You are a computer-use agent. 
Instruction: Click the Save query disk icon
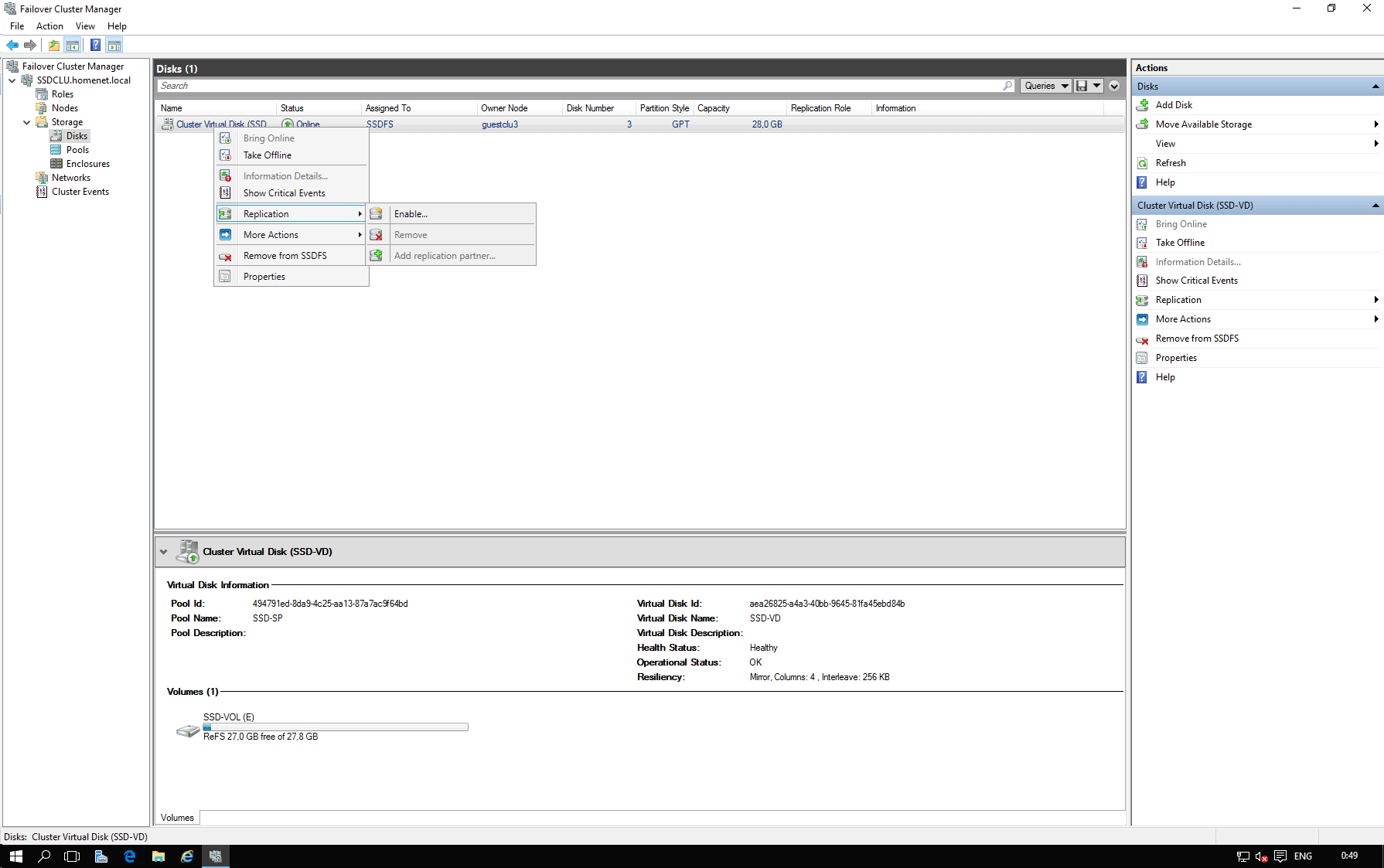click(x=1082, y=86)
